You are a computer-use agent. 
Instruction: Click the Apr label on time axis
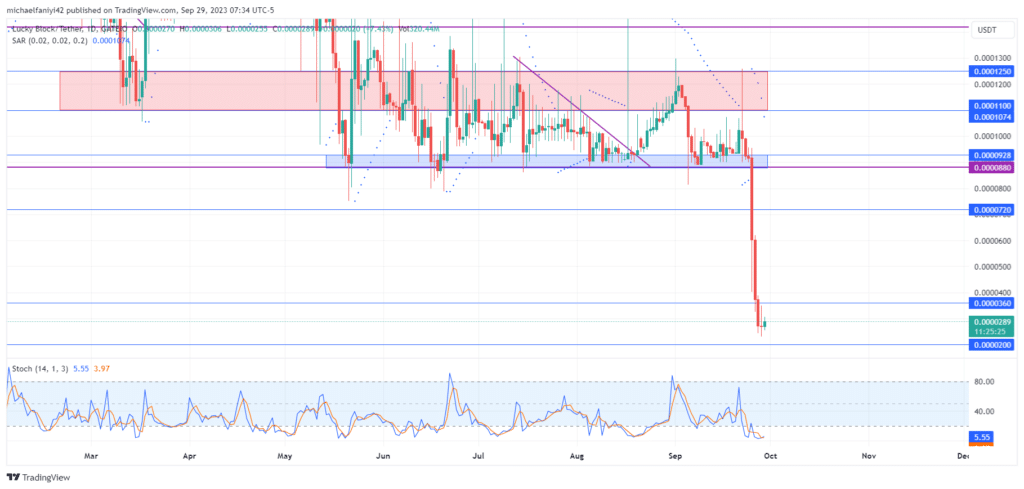(190, 454)
